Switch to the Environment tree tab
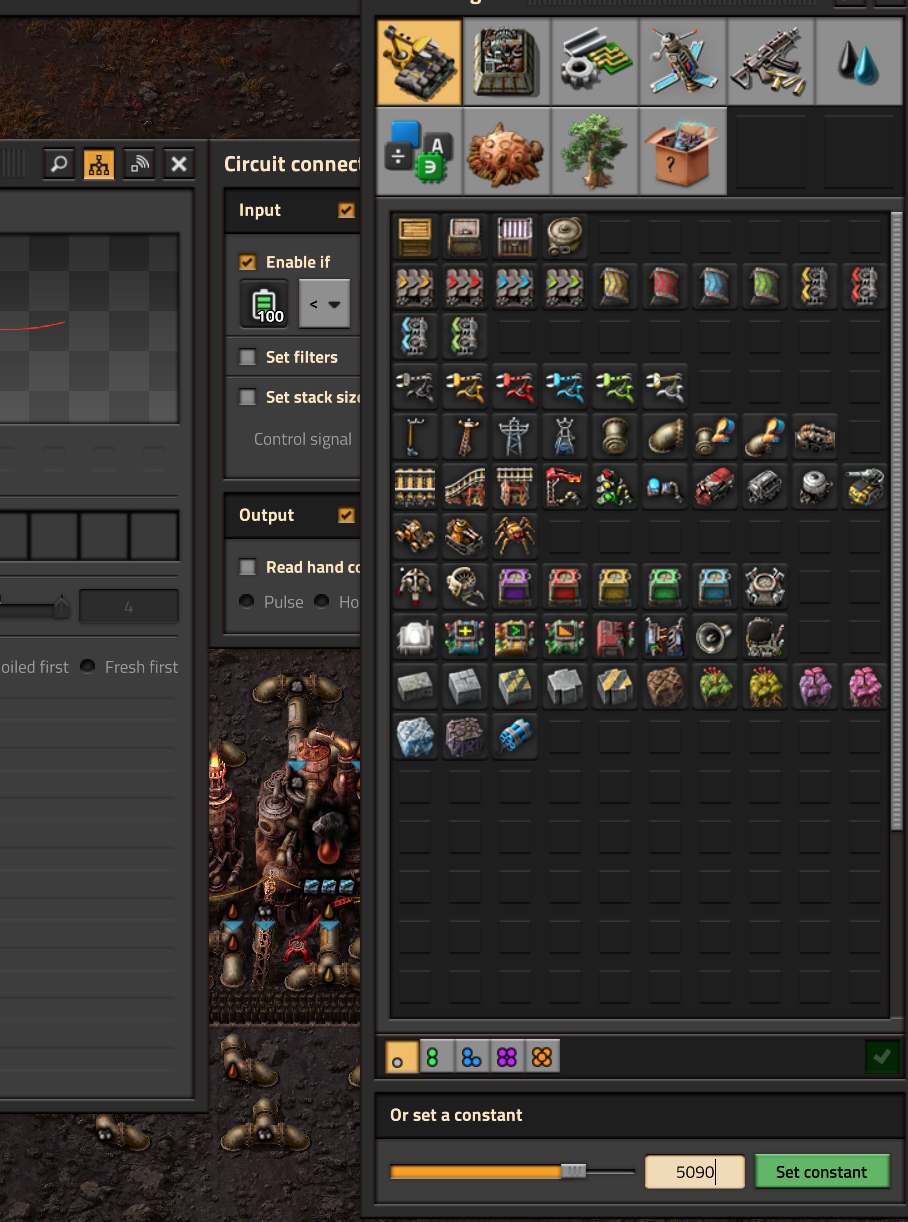Viewport: 908px width, 1222px height. coord(595,151)
